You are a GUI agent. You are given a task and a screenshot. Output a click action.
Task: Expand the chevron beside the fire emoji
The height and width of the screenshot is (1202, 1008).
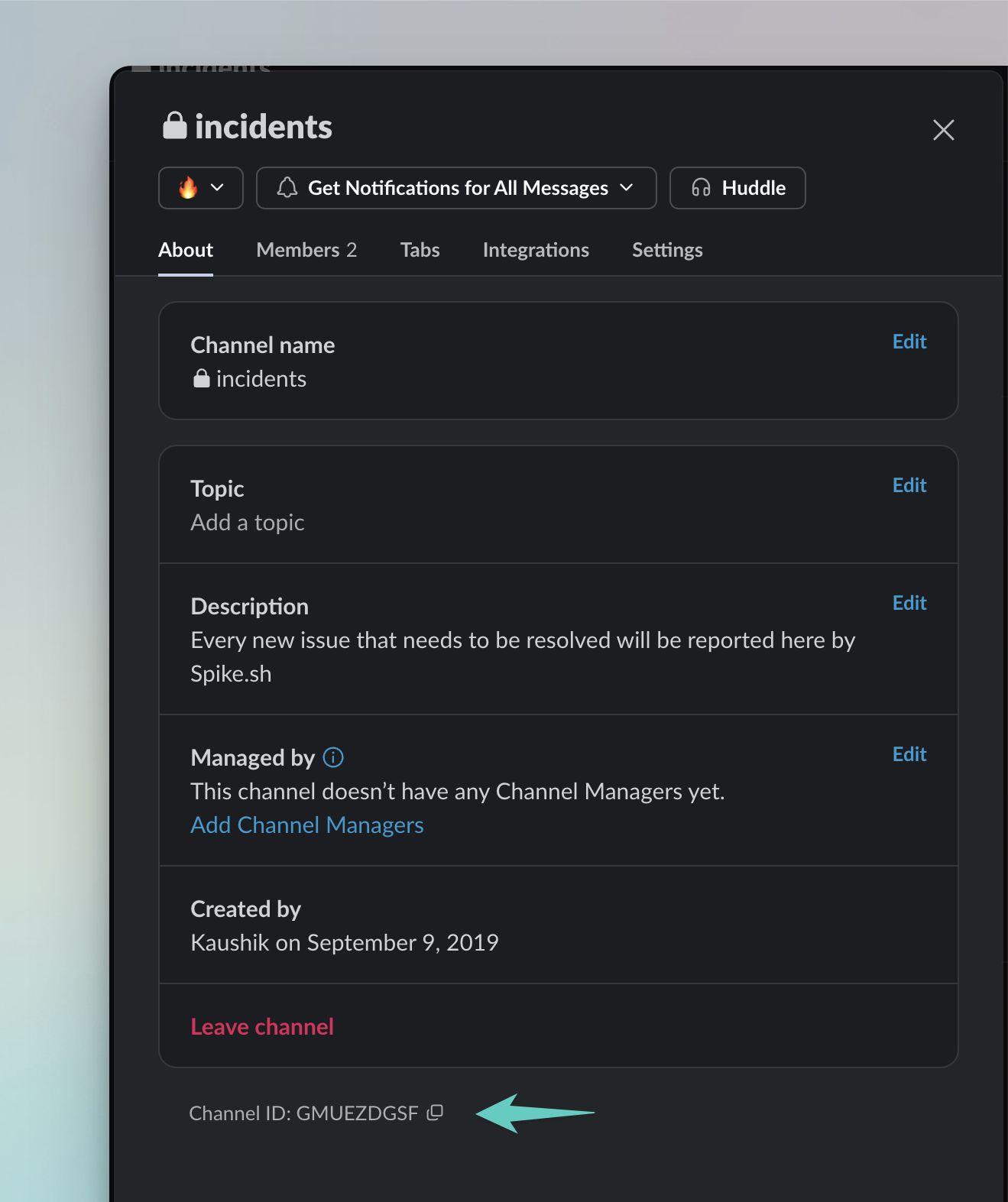tap(217, 188)
